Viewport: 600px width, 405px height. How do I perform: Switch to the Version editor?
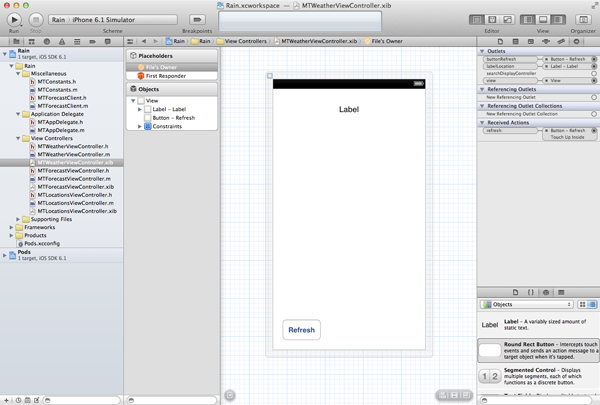tap(507, 20)
